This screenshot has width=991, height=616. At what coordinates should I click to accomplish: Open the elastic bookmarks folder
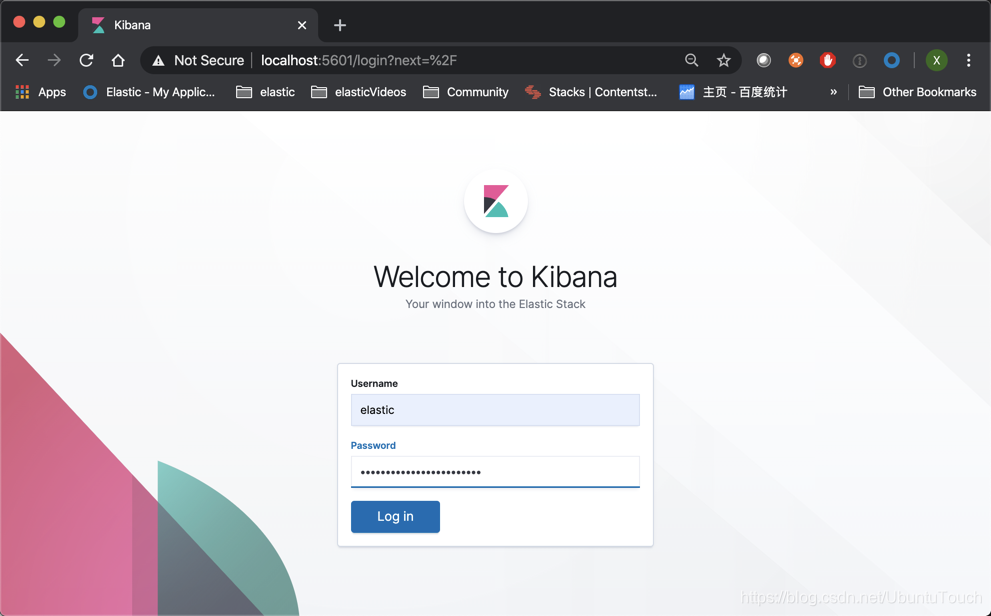click(x=265, y=92)
